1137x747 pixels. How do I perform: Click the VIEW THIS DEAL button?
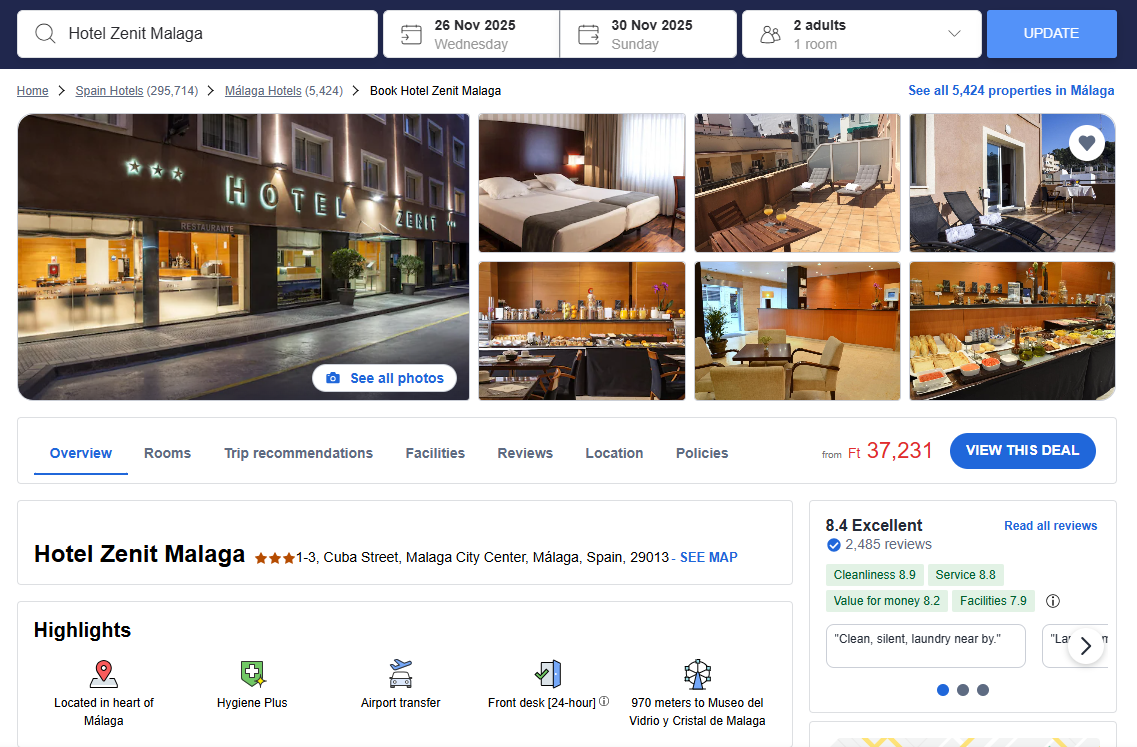pyautogui.click(x=1022, y=450)
